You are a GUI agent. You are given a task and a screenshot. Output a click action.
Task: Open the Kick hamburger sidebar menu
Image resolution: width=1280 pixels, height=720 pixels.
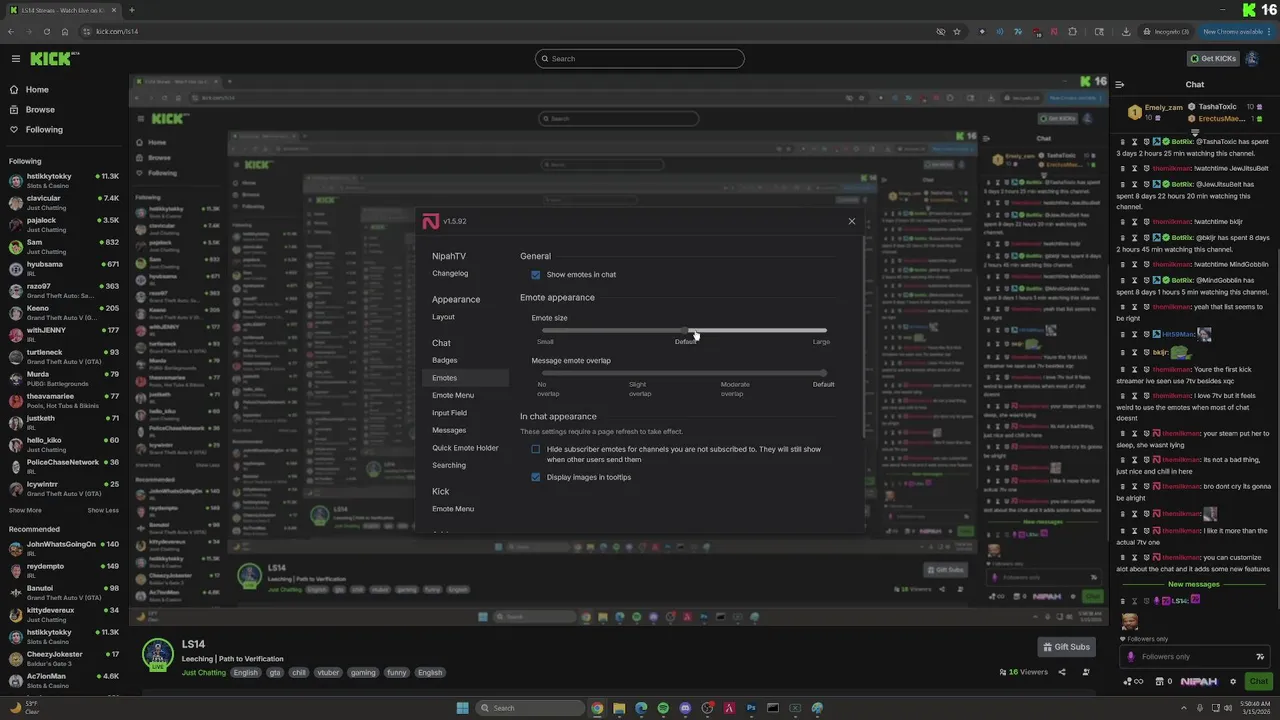(15, 59)
